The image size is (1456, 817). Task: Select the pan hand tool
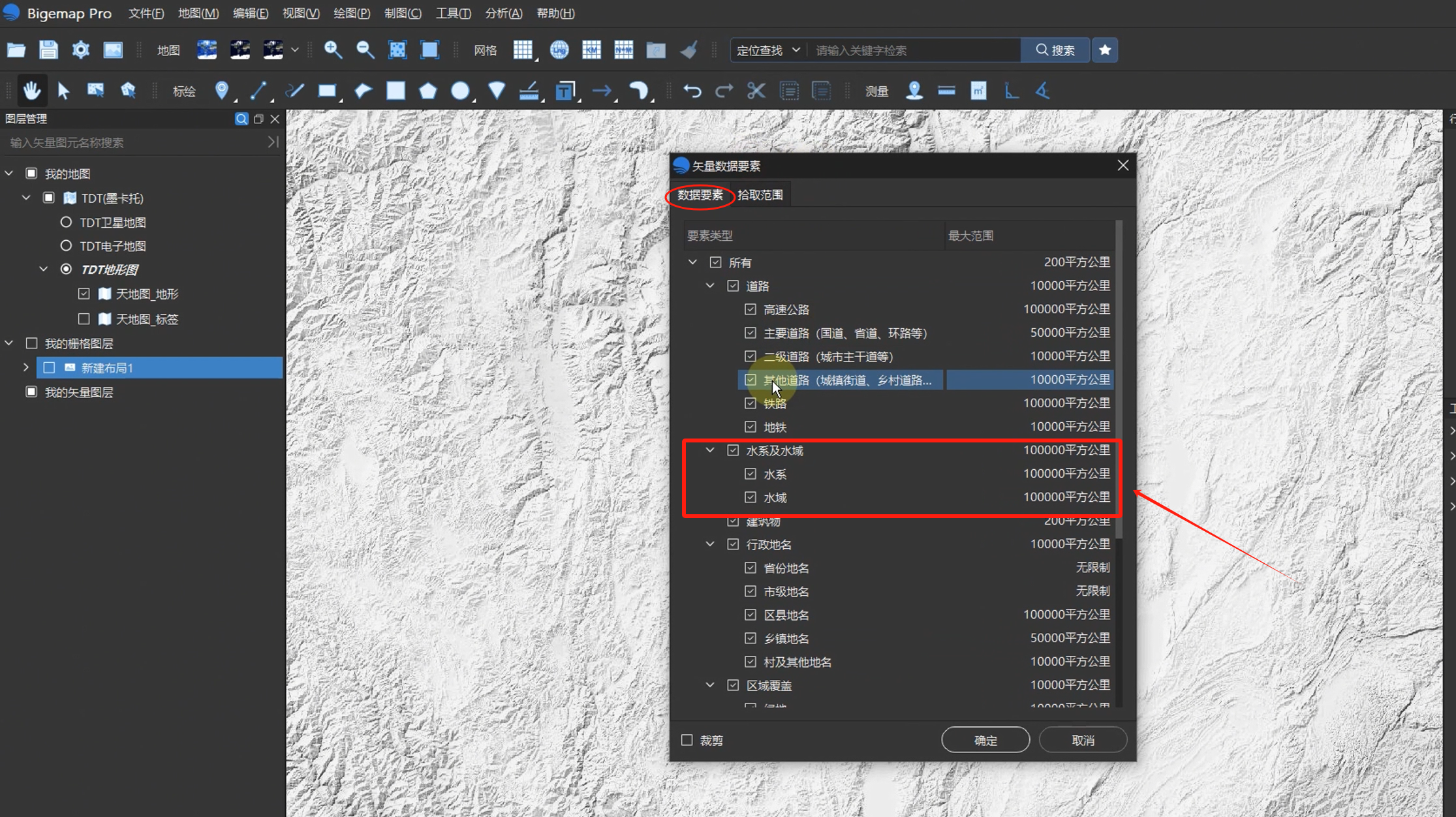(31, 91)
